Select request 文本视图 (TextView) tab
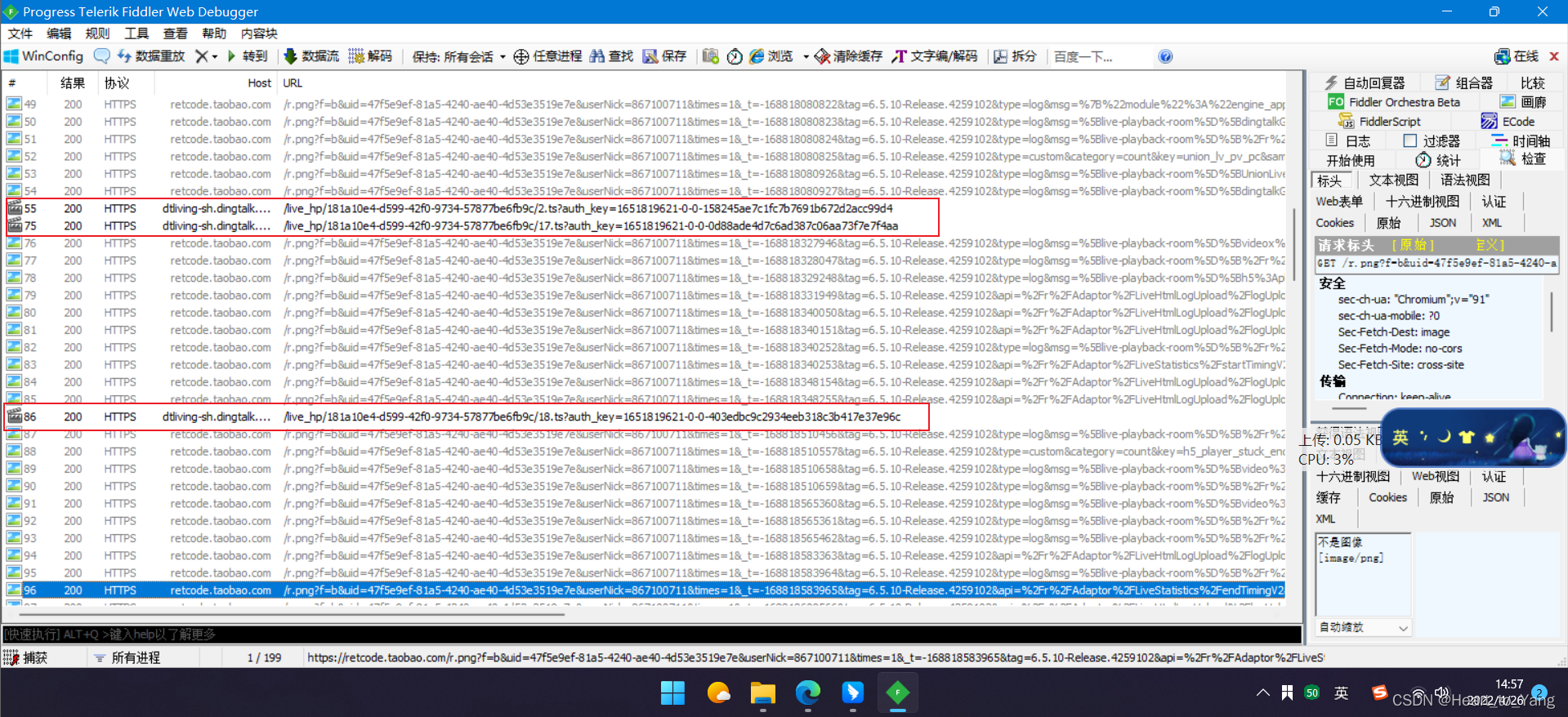1568x717 pixels. coord(1394,180)
